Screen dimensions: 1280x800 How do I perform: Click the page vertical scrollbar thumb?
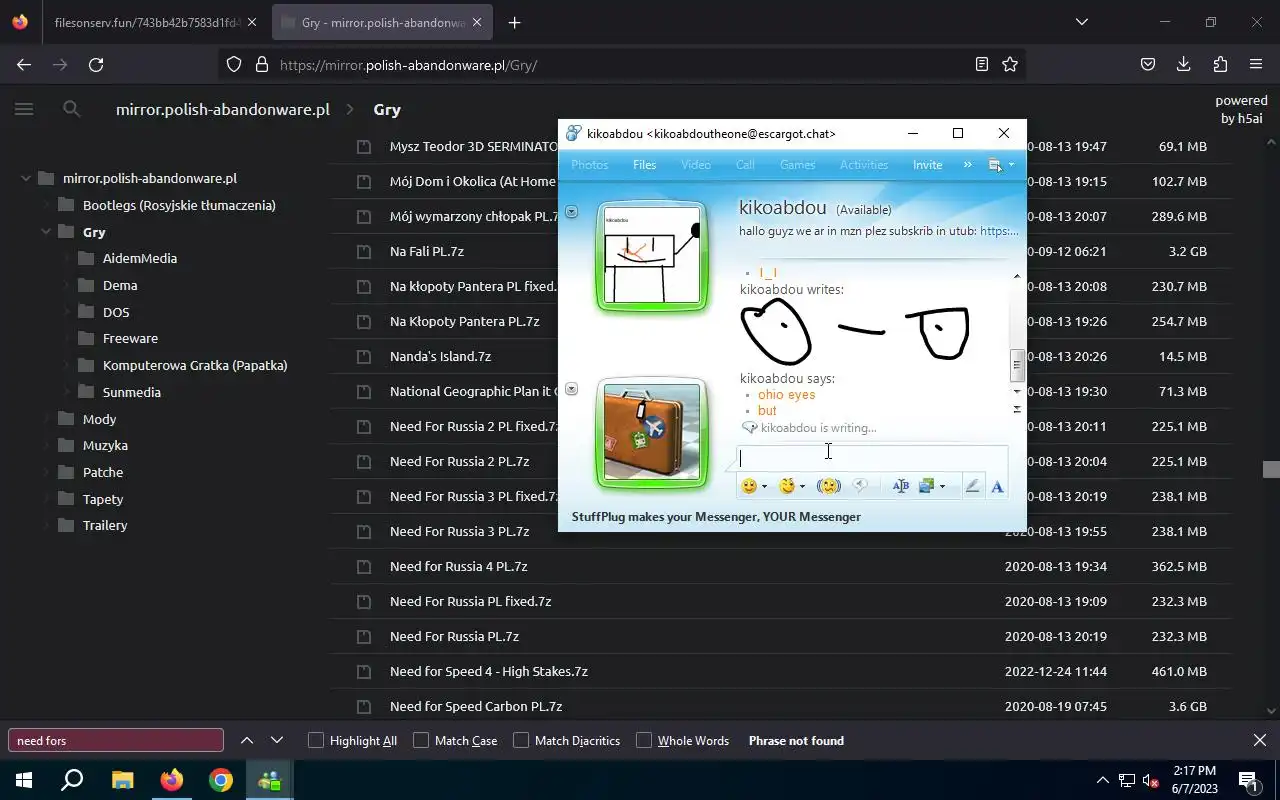(x=1271, y=470)
